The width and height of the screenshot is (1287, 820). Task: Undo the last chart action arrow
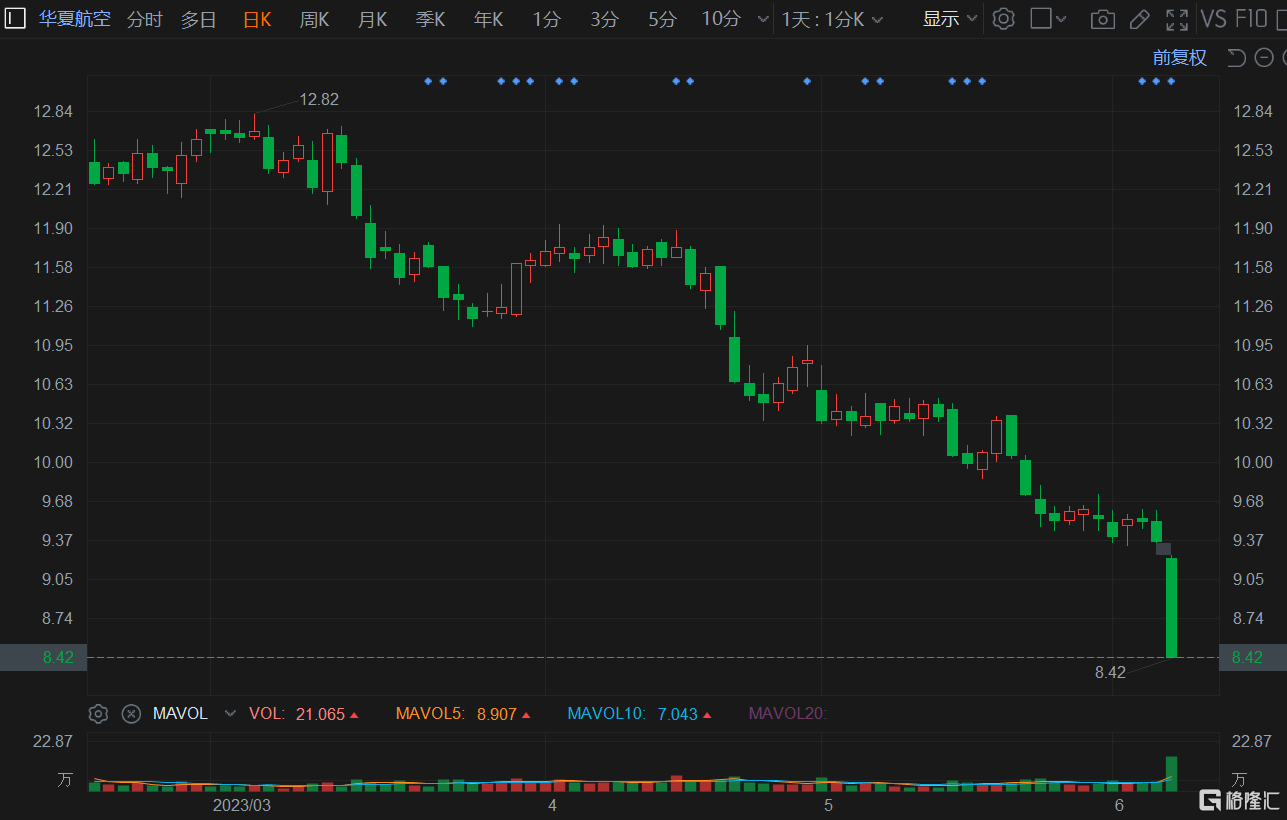1237,58
